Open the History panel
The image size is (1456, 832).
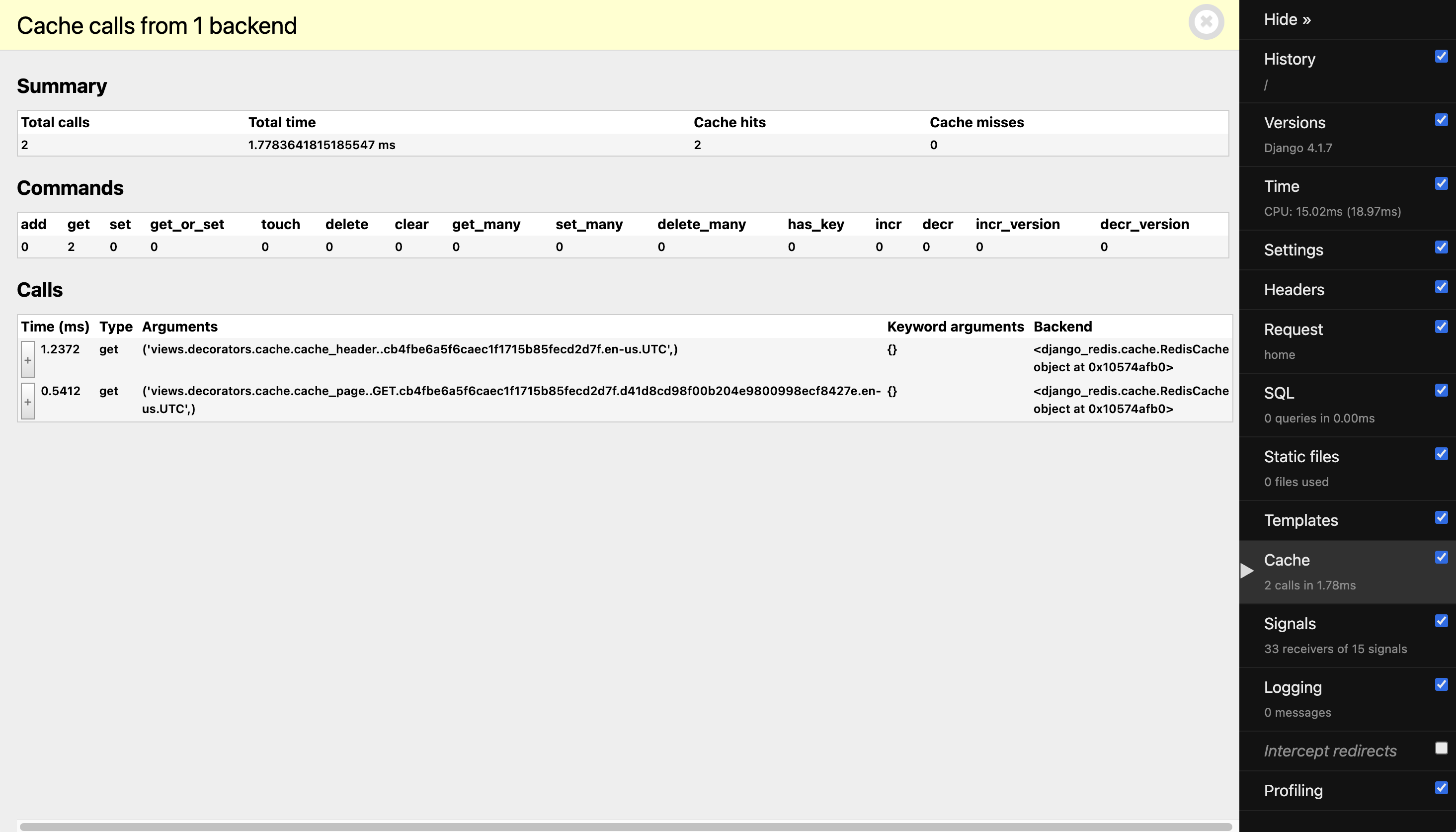coord(1289,59)
